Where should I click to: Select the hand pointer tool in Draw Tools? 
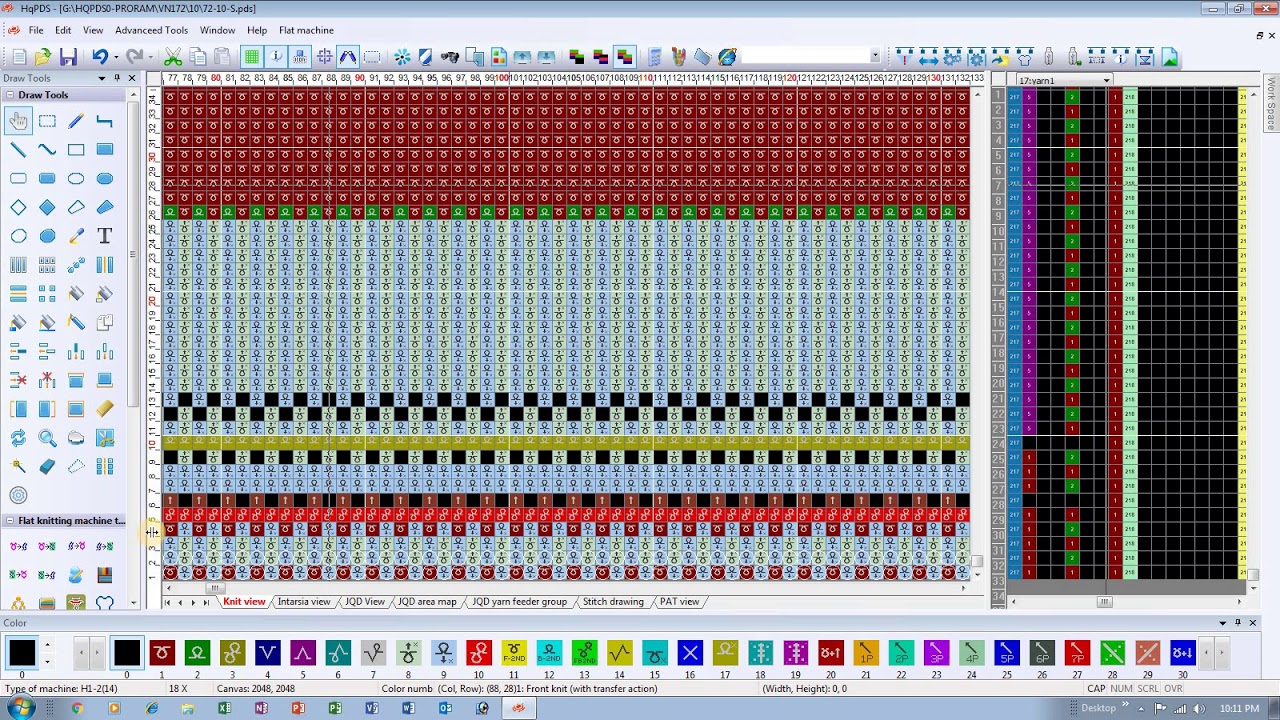click(x=18, y=121)
